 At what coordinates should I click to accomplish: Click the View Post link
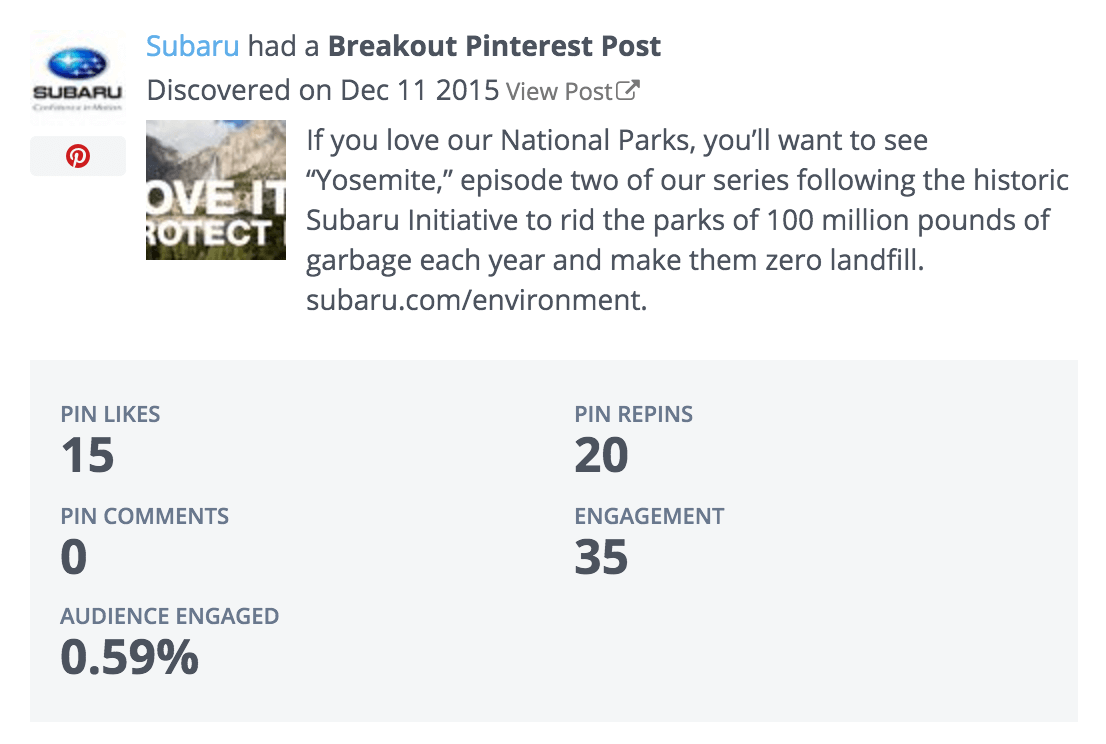(559, 92)
